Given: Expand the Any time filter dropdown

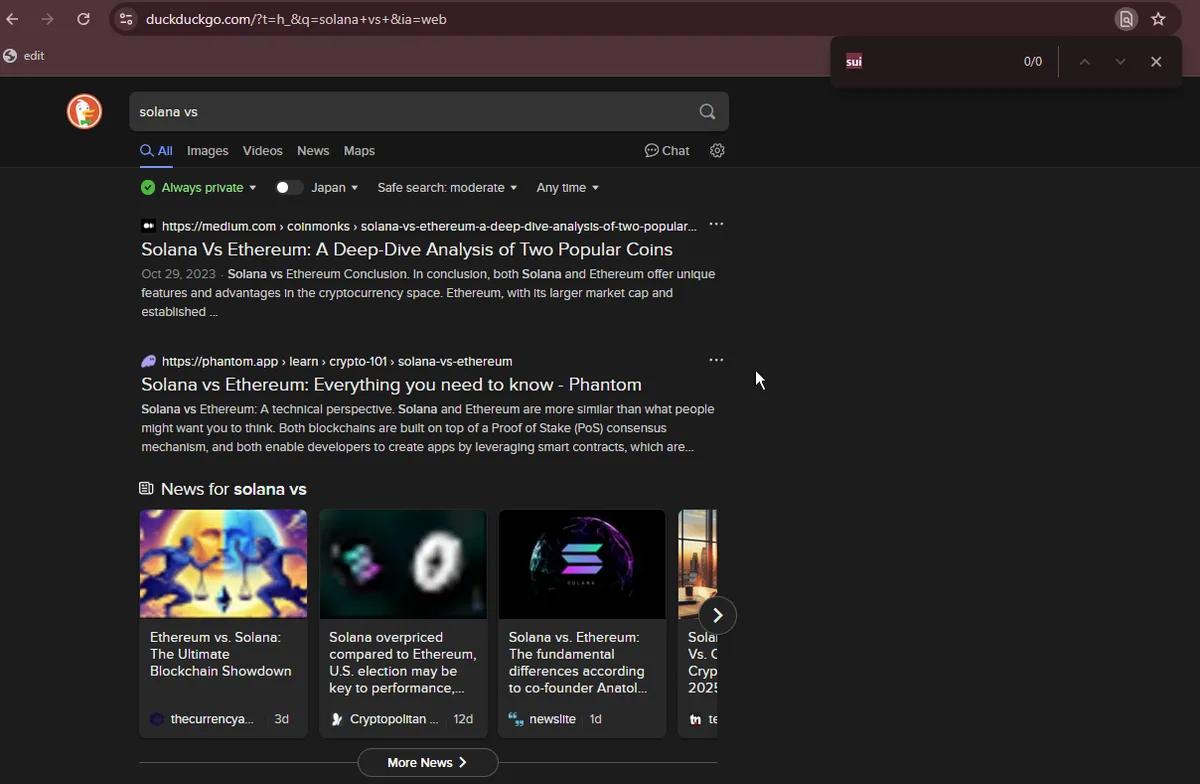Looking at the screenshot, I should coord(567,188).
